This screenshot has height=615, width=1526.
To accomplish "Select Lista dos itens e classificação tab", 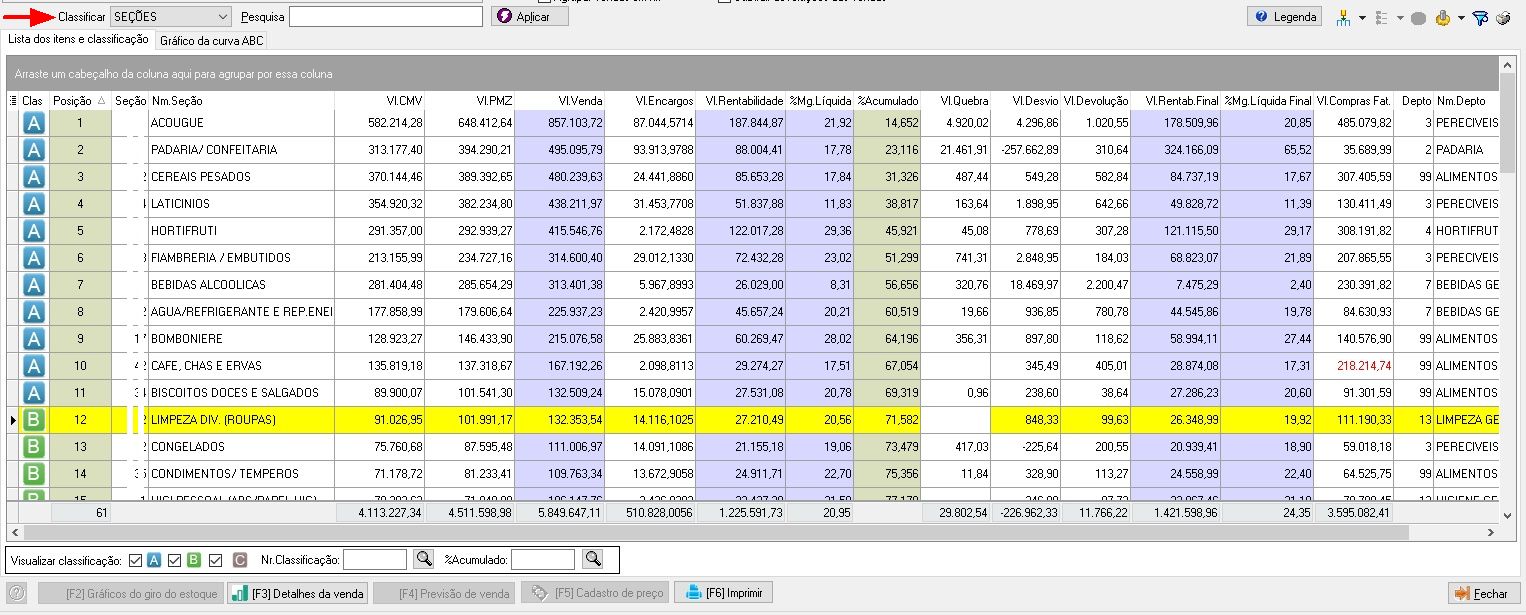I will tap(78, 40).
